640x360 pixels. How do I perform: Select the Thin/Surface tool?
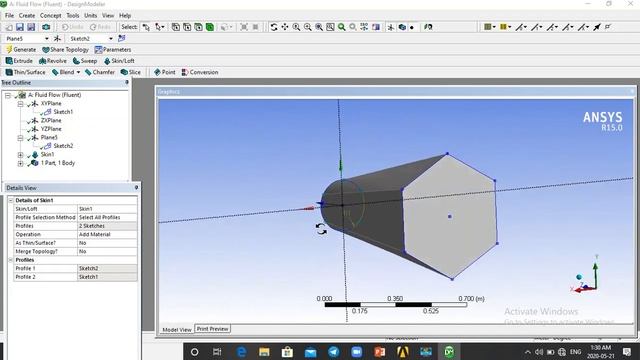pyautogui.click(x=25, y=72)
